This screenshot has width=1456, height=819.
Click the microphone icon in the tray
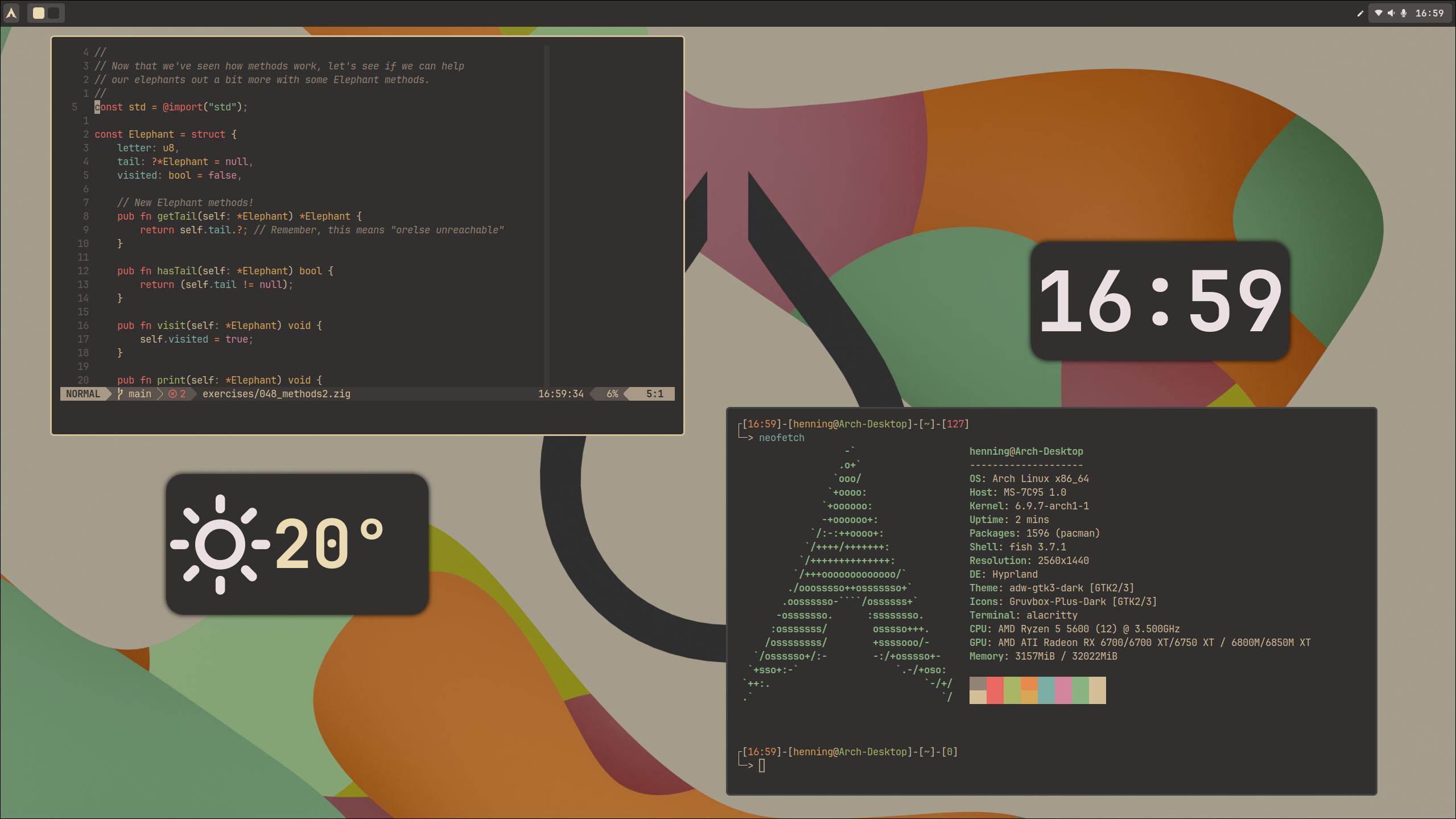tap(1403, 13)
